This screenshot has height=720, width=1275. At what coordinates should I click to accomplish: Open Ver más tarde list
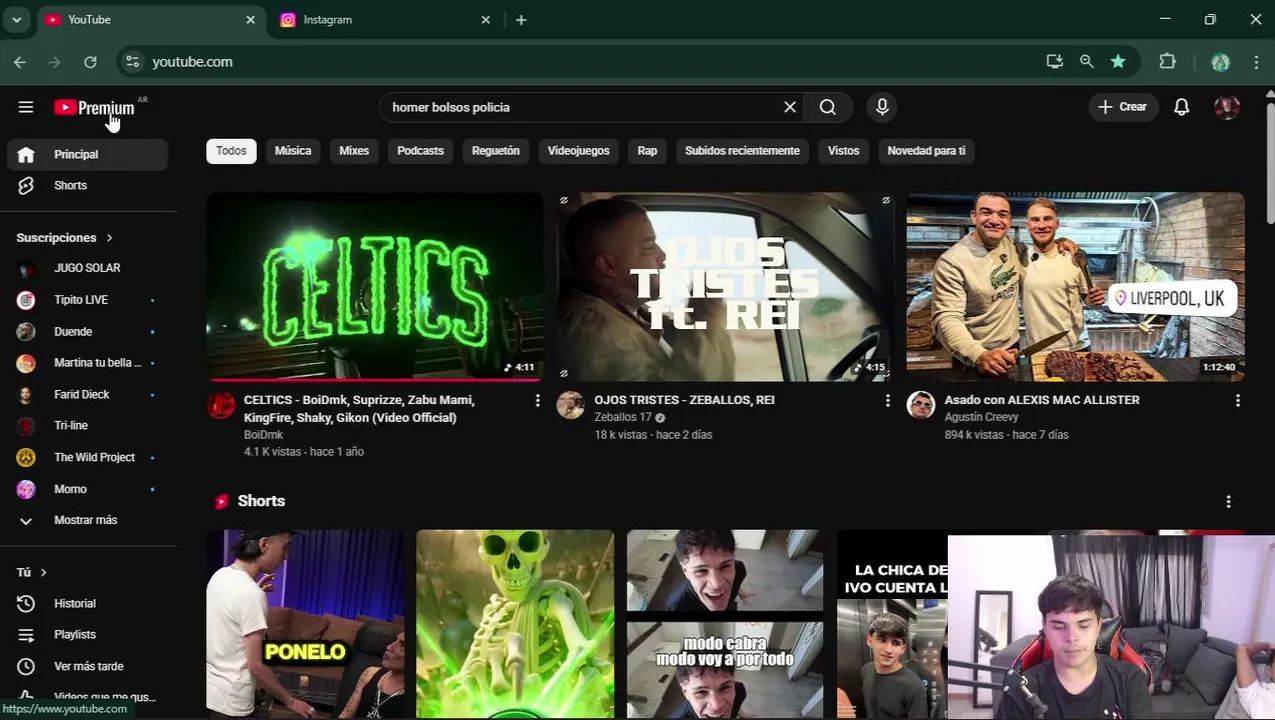coord(88,666)
